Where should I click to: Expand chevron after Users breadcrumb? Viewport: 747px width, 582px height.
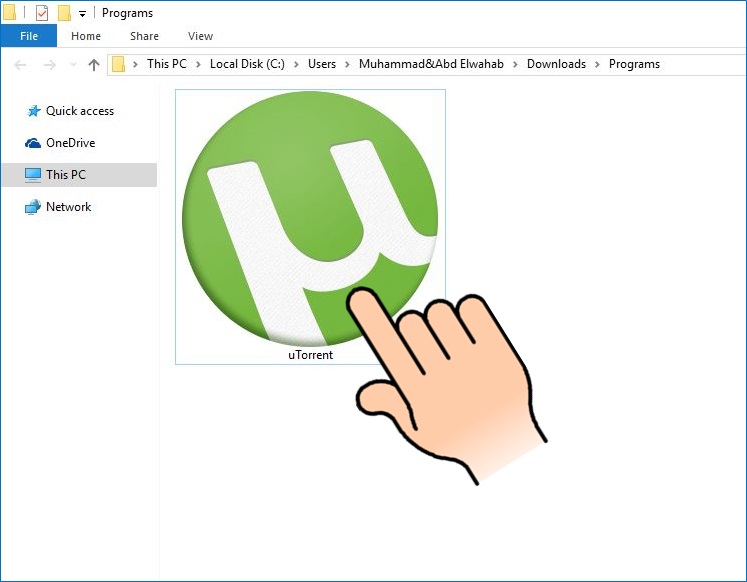point(347,64)
